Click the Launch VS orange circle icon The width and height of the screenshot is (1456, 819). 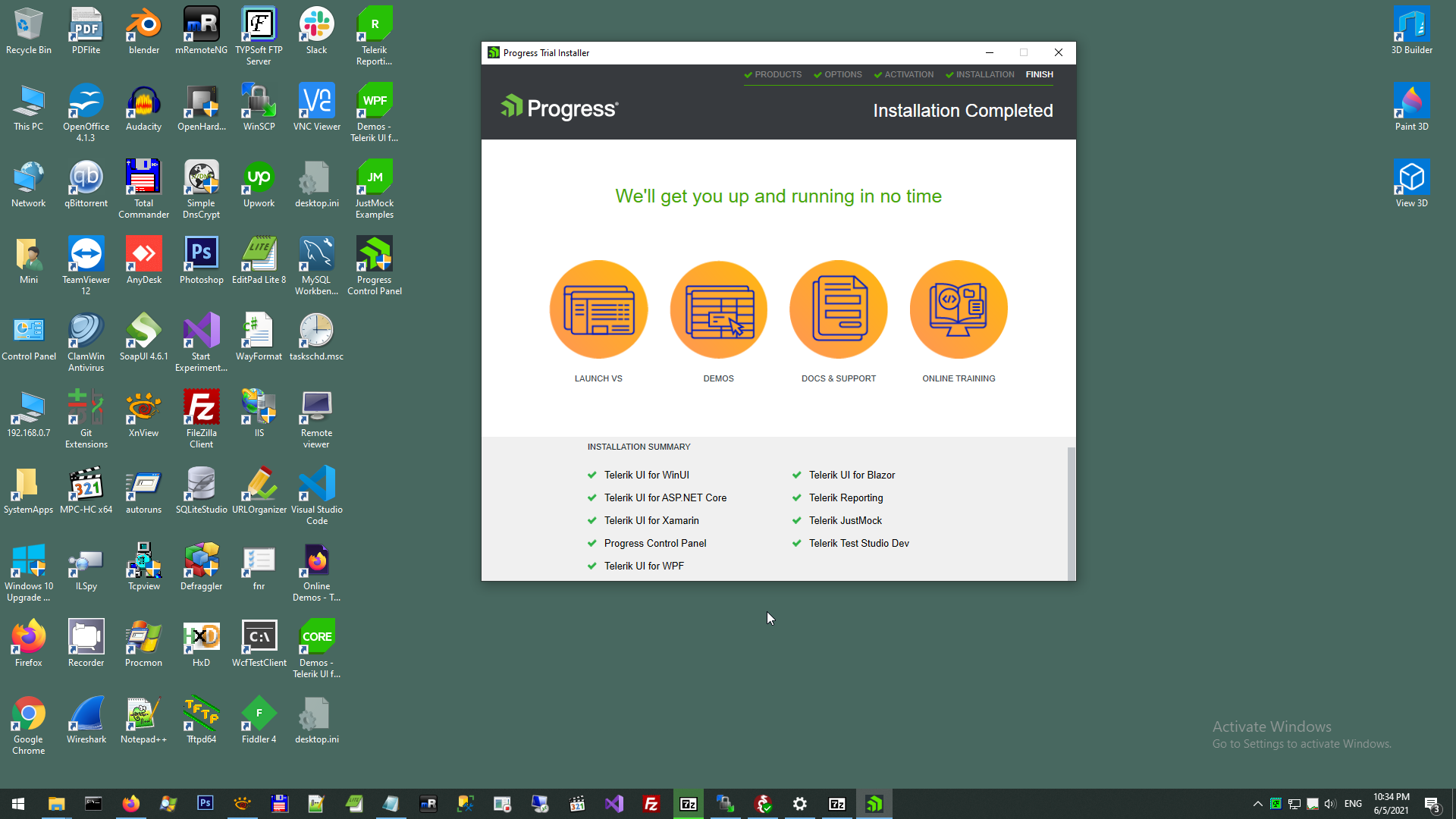598,309
